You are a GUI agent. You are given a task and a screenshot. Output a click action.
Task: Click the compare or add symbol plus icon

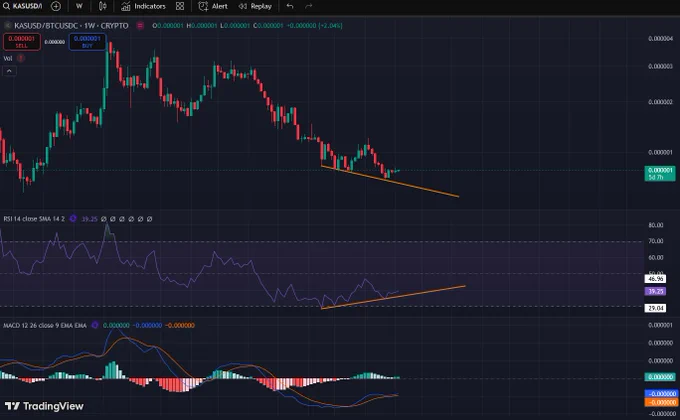tap(56, 6)
